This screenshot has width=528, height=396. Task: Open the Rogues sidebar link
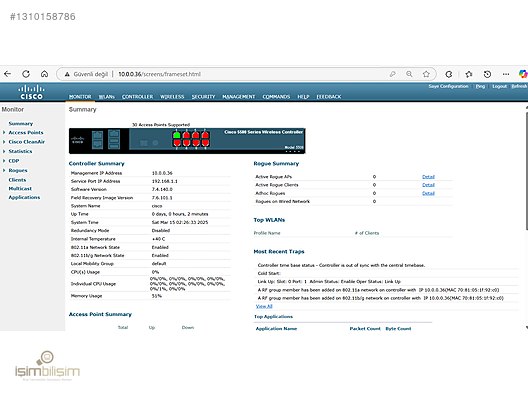[x=18, y=170]
